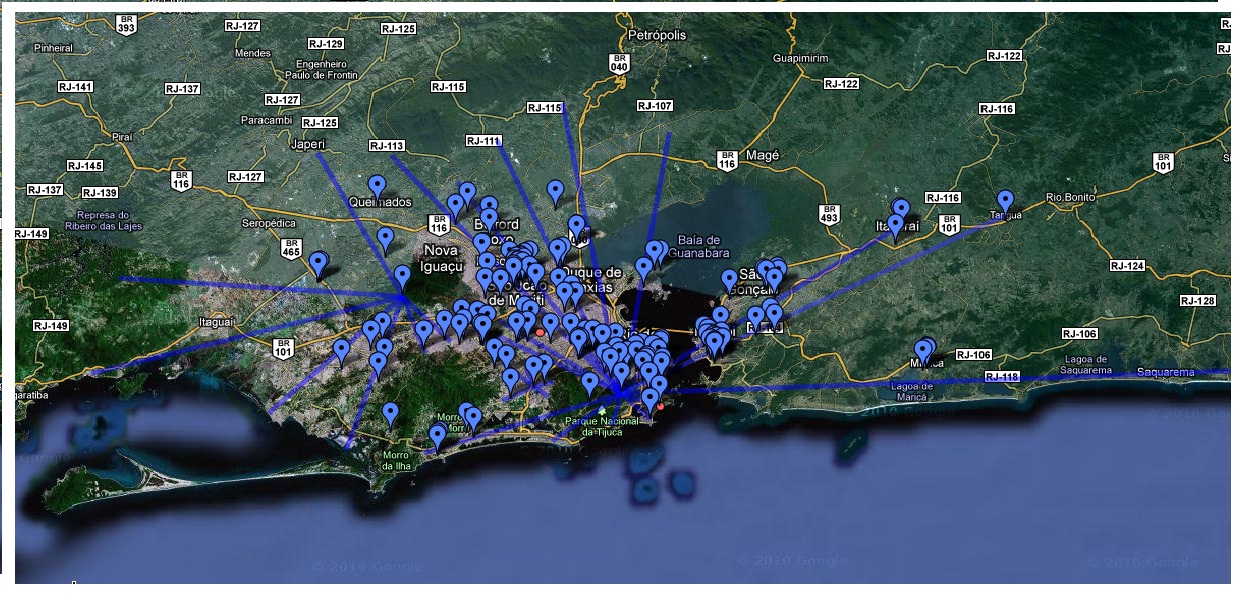Click the marker above Queimados
This screenshot has height=598, width=1254.
[378, 185]
